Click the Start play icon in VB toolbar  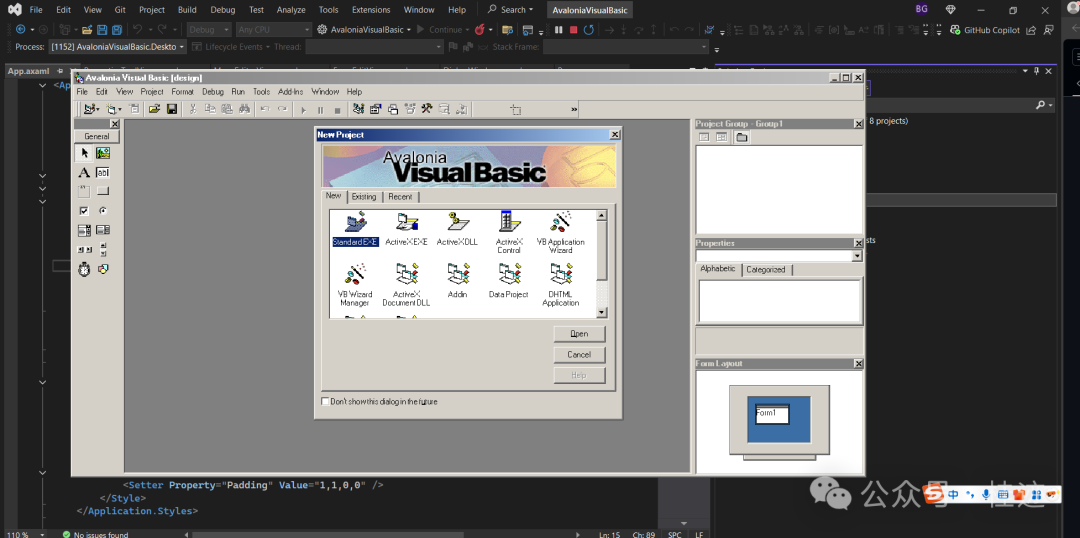[x=304, y=110]
